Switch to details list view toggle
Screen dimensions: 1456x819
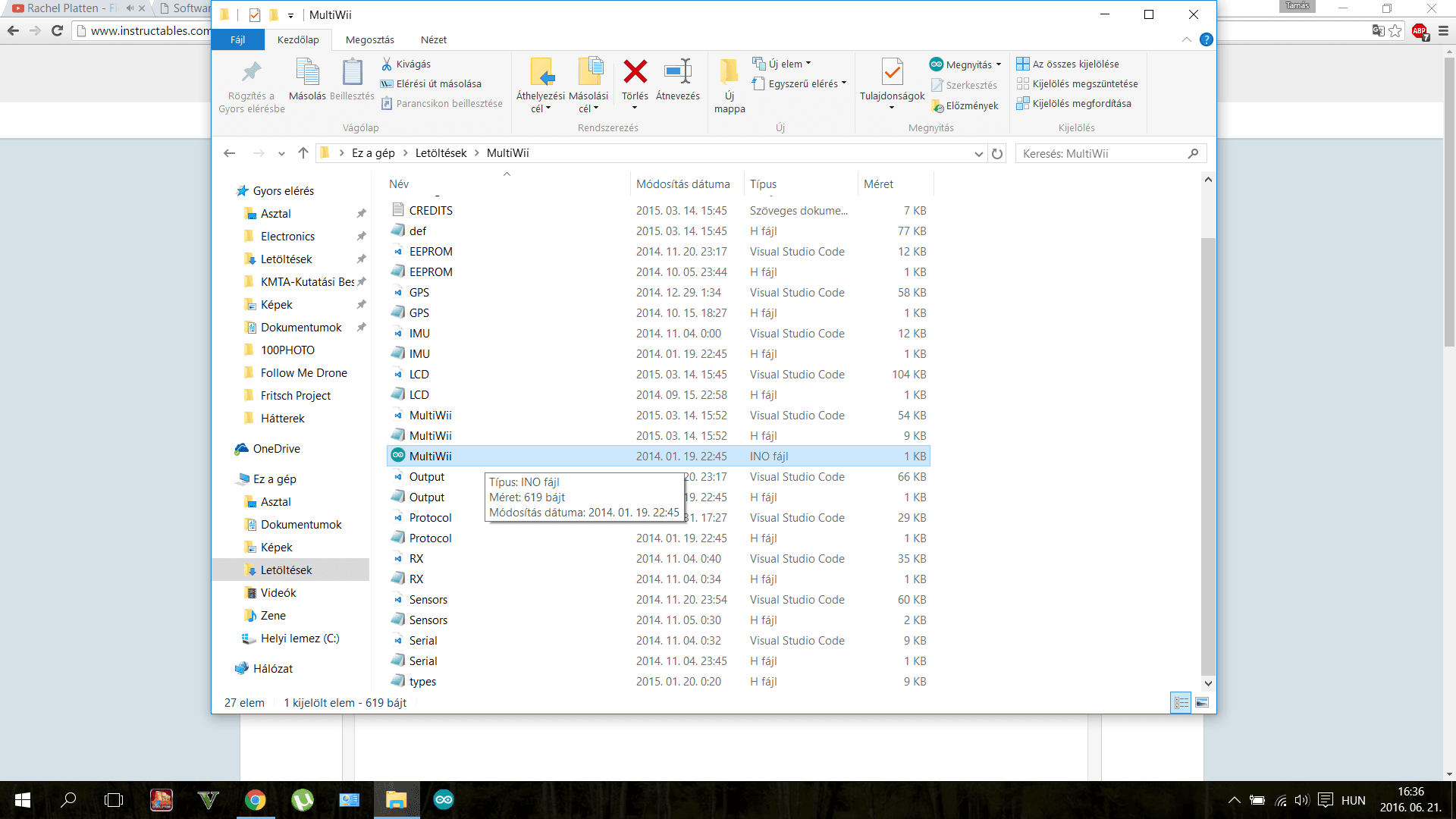click(x=1181, y=703)
